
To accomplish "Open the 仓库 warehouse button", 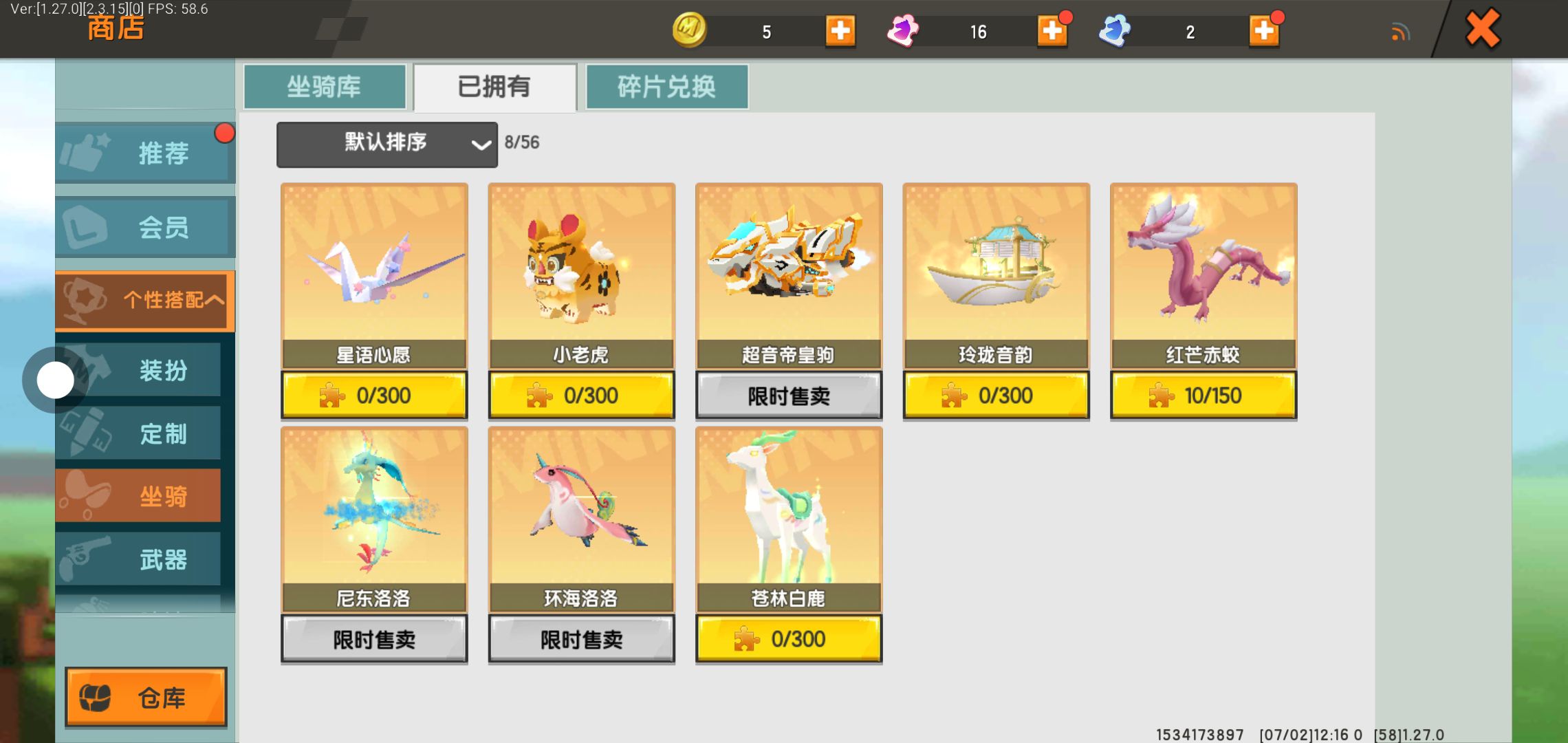I will coord(146,697).
